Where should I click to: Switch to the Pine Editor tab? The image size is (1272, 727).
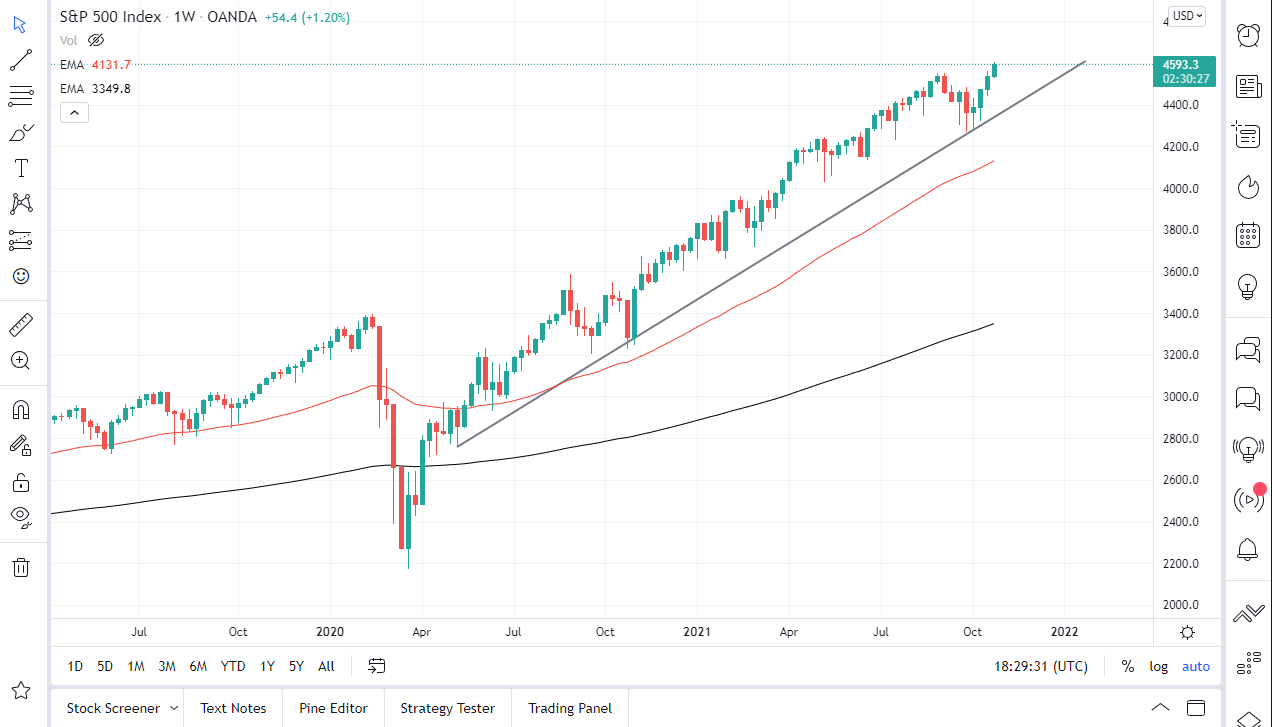[x=333, y=708]
